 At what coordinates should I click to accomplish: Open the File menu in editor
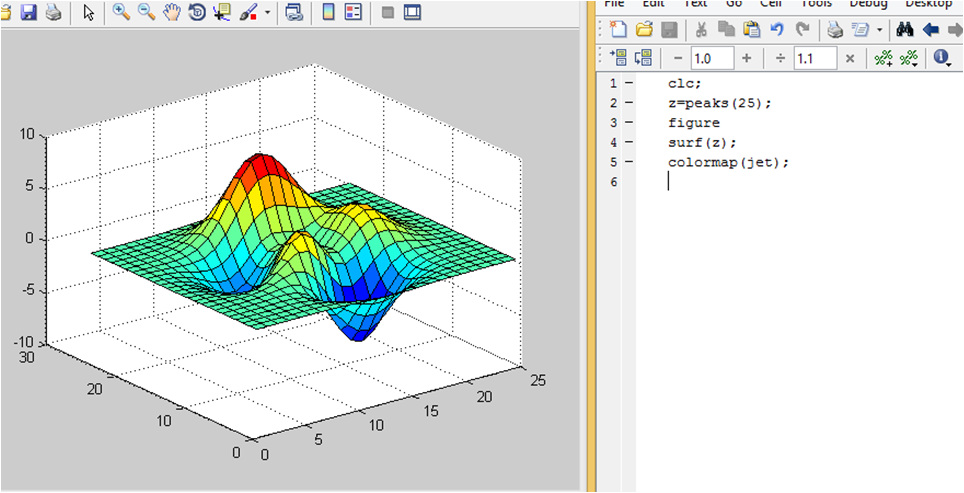coord(614,4)
